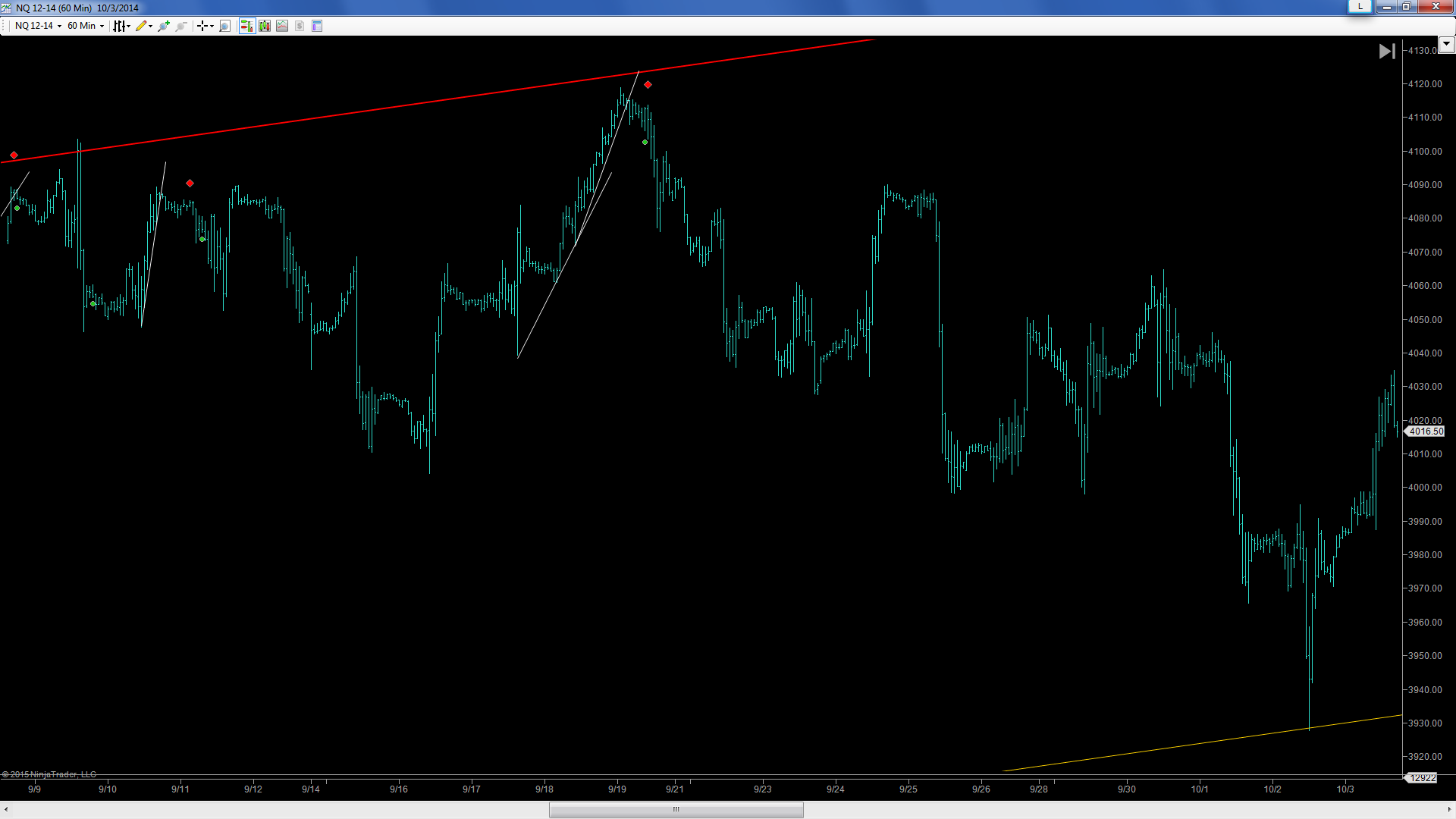Open the 60 Min interval dropdown

(86, 26)
